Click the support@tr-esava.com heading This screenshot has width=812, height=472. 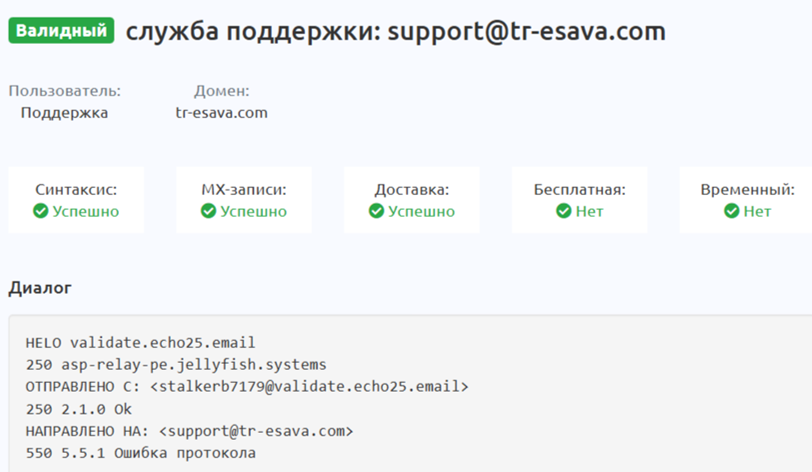pos(395,31)
